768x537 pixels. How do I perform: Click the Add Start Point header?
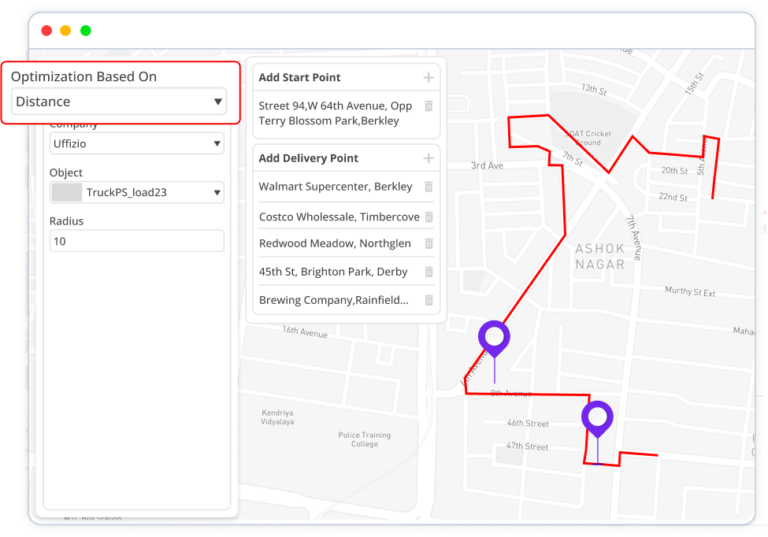coord(299,77)
